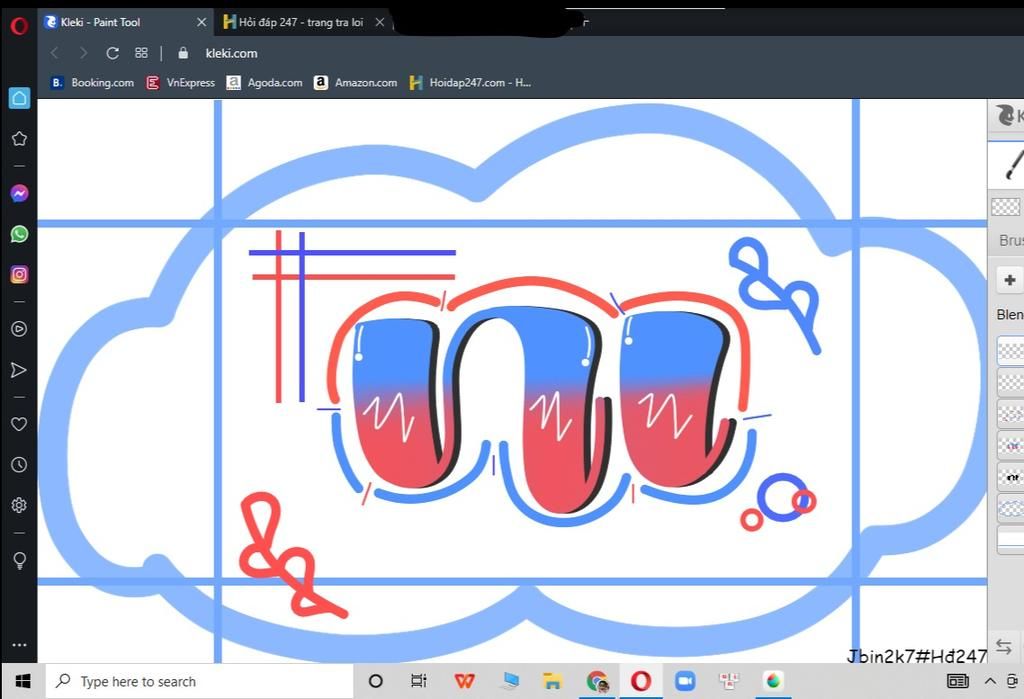Open Settings gear in Opera sidebar

point(19,505)
